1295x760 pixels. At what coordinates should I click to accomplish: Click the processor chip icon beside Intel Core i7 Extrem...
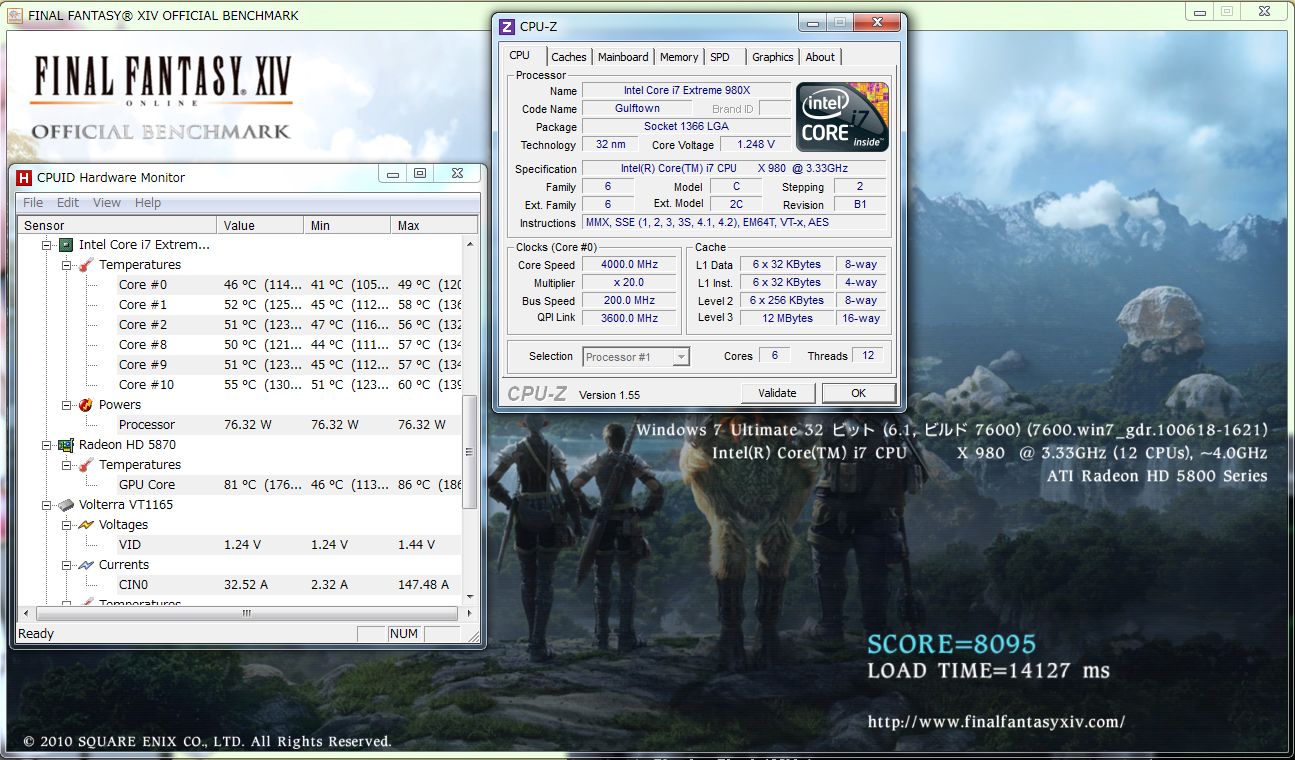tap(65, 245)
